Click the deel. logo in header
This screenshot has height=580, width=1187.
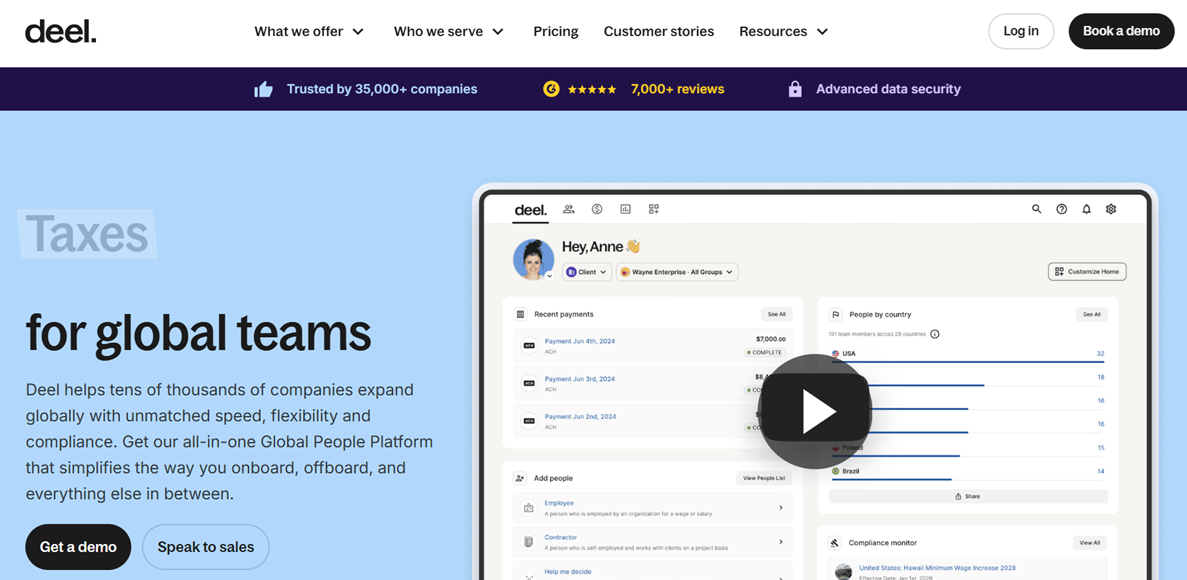(x=61, y=32)
